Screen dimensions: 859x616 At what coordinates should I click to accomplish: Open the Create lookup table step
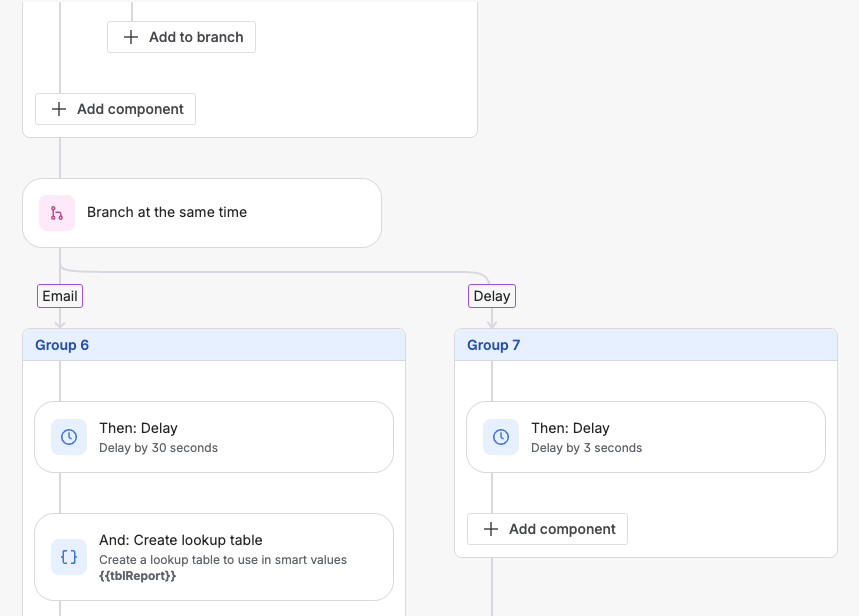pos(214,557)
